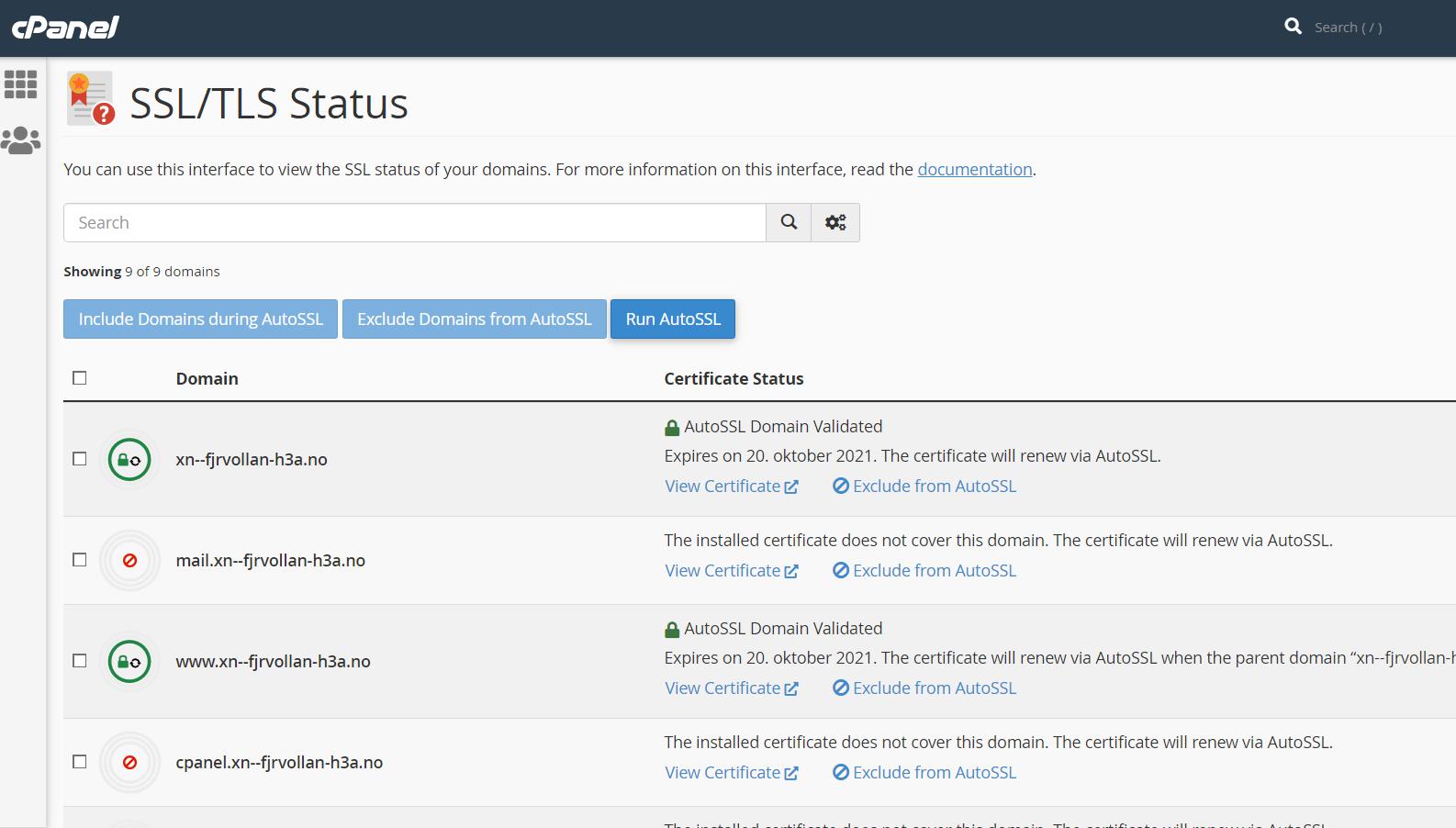Click the domain name xn--fjrvollan-h3a.no
Screen dimensions: 1456x828
point(252,459)
